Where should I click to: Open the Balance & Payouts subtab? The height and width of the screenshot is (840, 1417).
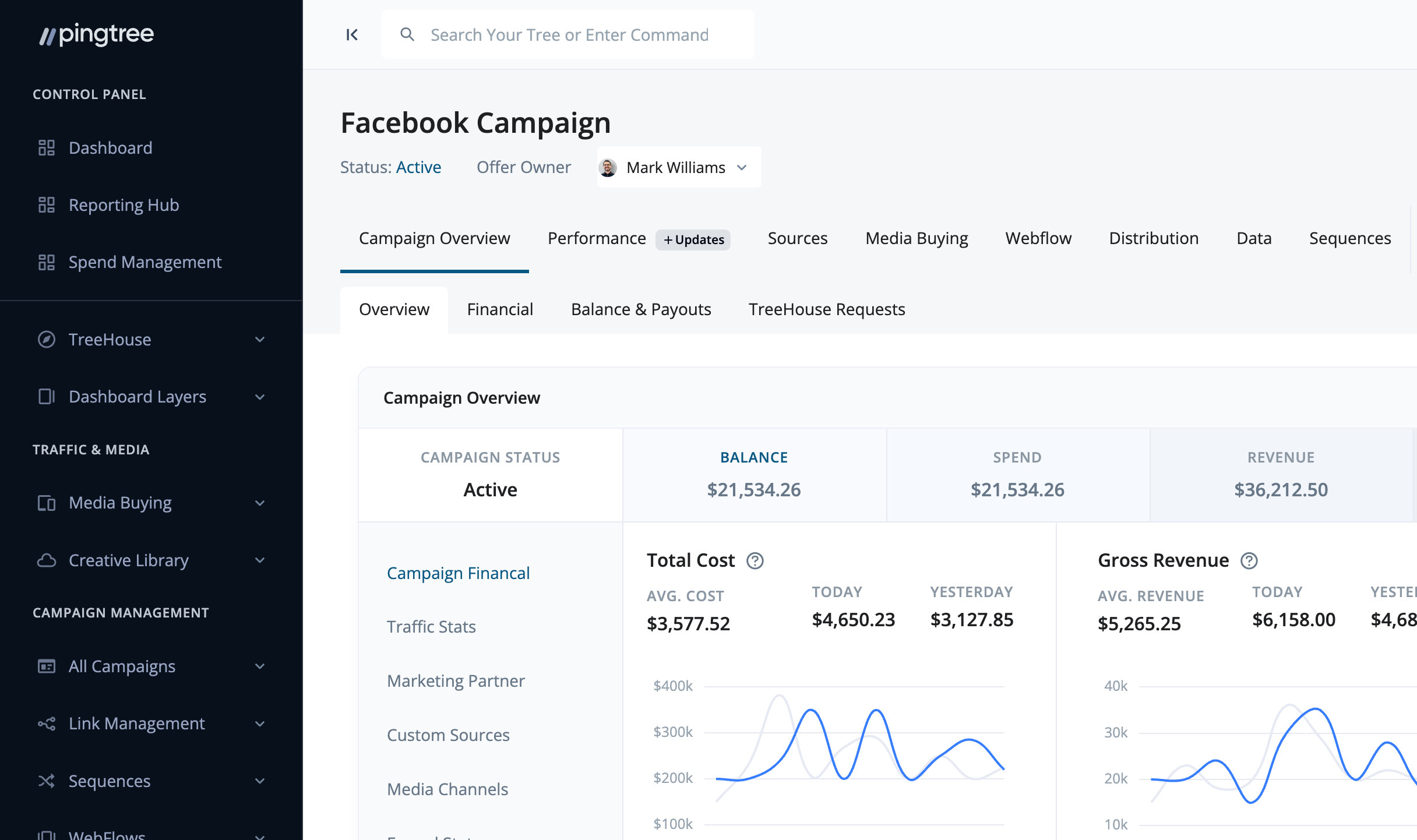point(641,309)
